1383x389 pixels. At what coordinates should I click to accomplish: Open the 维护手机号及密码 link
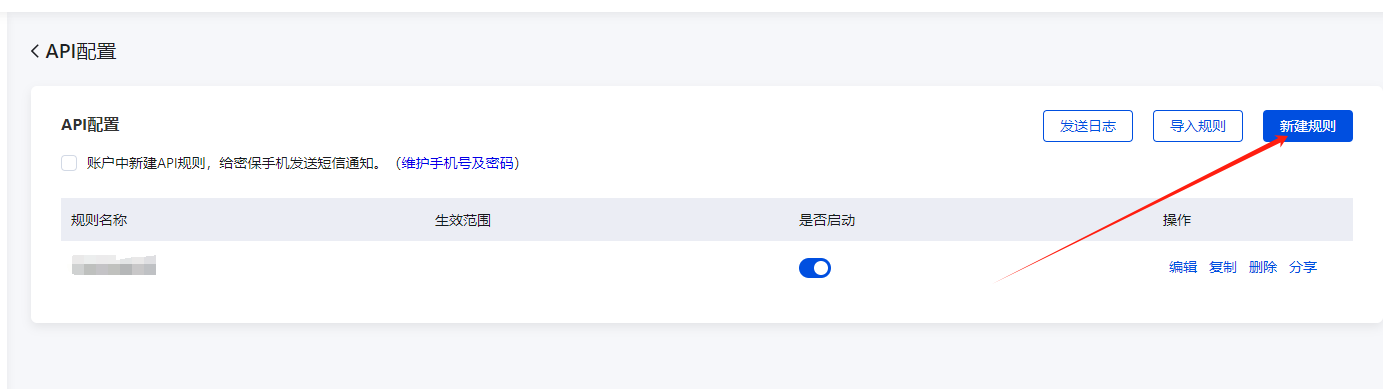(459, 163)
